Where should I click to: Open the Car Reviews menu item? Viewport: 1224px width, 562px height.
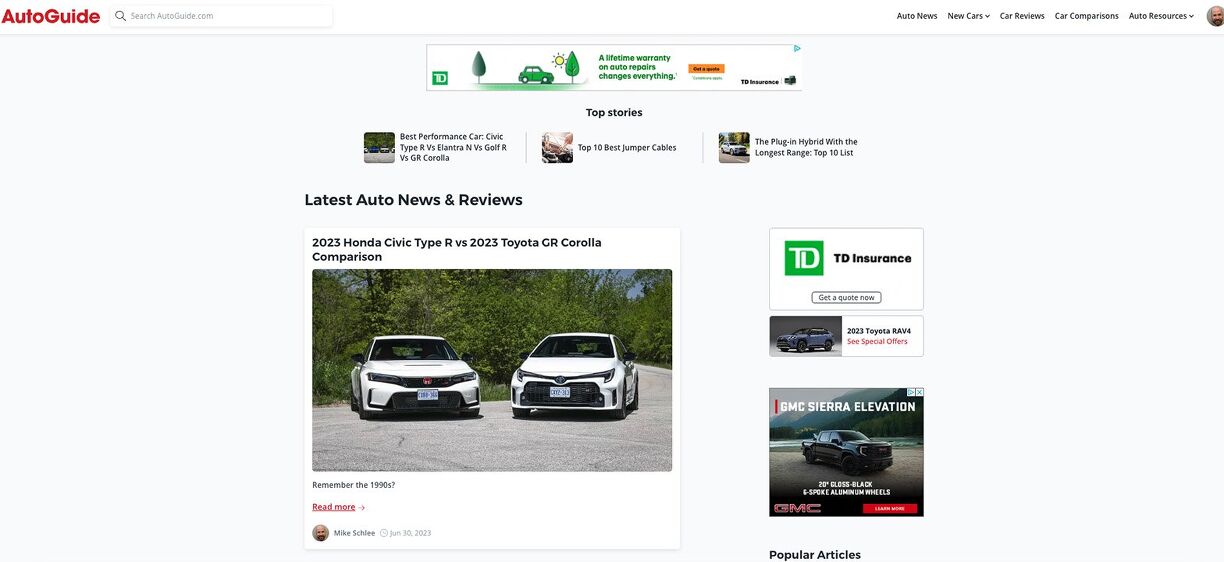coord(1022,16)
